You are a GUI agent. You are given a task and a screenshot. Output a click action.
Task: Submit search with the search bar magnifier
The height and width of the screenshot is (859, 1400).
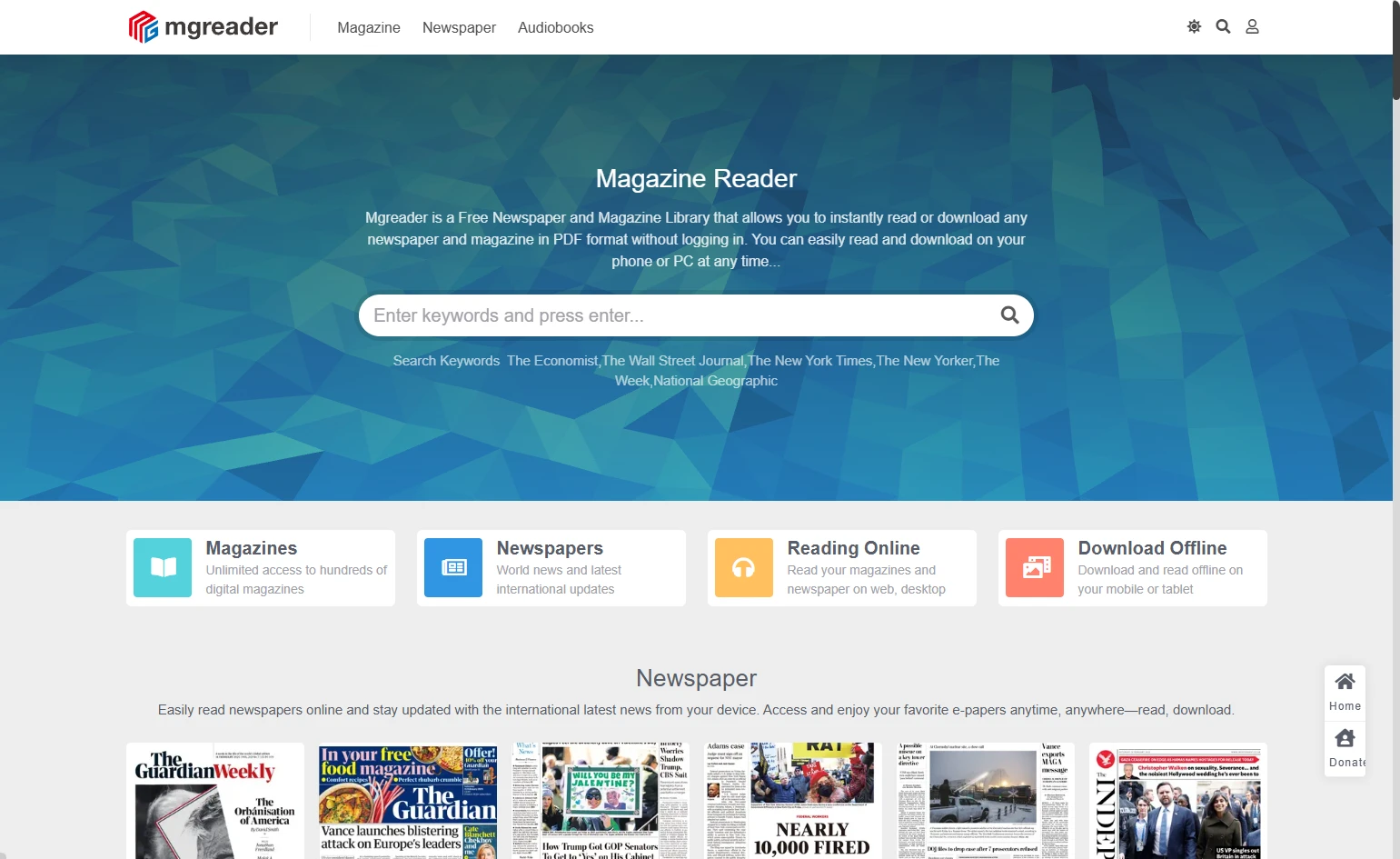[x=1009, y=315]
